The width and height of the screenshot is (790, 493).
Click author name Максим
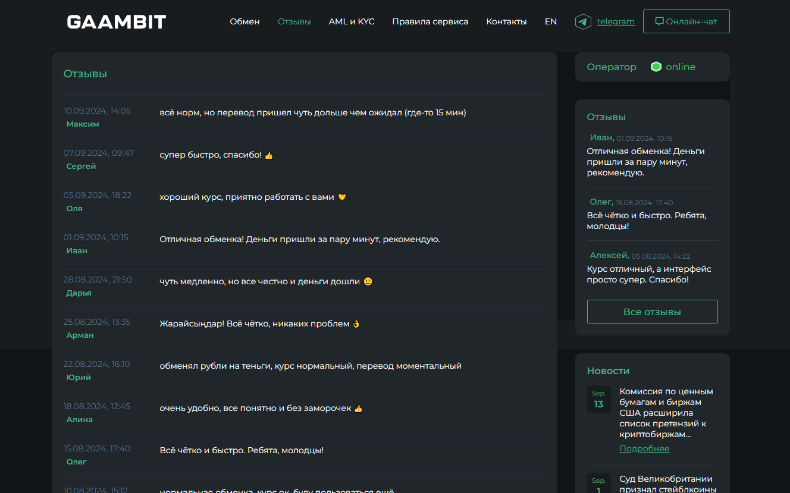click(x=83, y=124)
